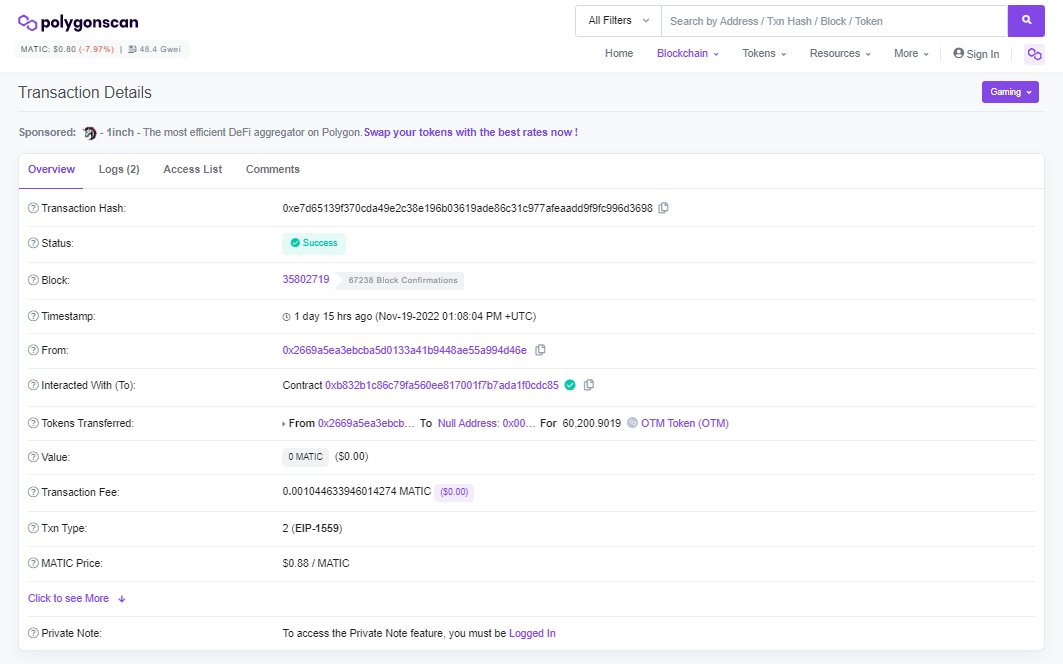Click the help icon beside Timestamp
This screenshot has height=664, width=1063.
pos(33,316)
